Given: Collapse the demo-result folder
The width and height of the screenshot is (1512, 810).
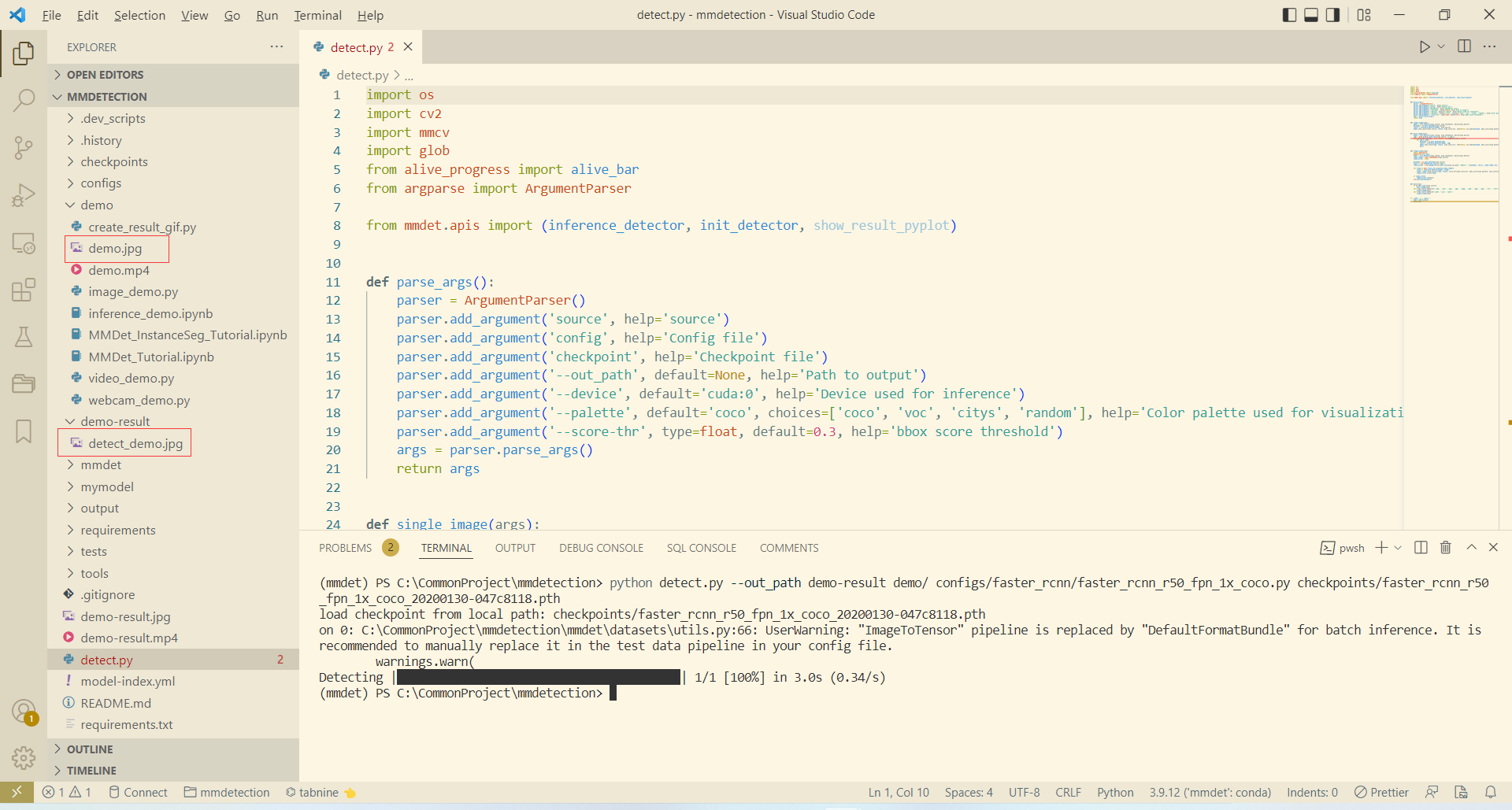Looking at the screenshot, I should [x=173, y=421].
